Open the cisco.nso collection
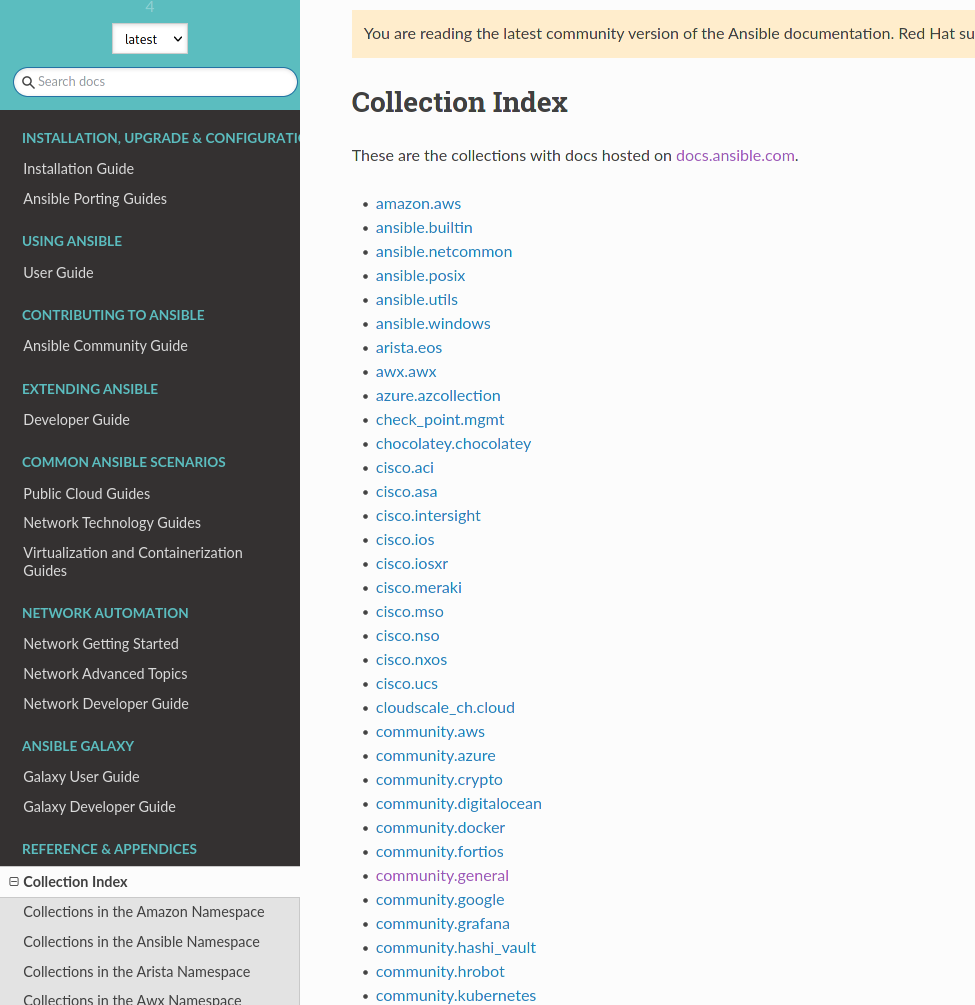Viewport: 975px width, 1005px height. 407,636
